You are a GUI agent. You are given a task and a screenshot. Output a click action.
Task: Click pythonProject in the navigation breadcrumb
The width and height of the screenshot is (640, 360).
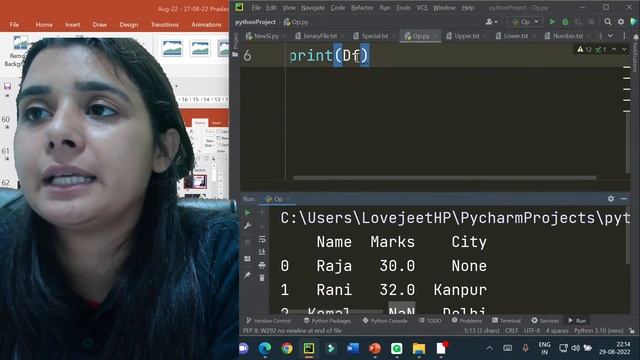(x=256, y=22)
